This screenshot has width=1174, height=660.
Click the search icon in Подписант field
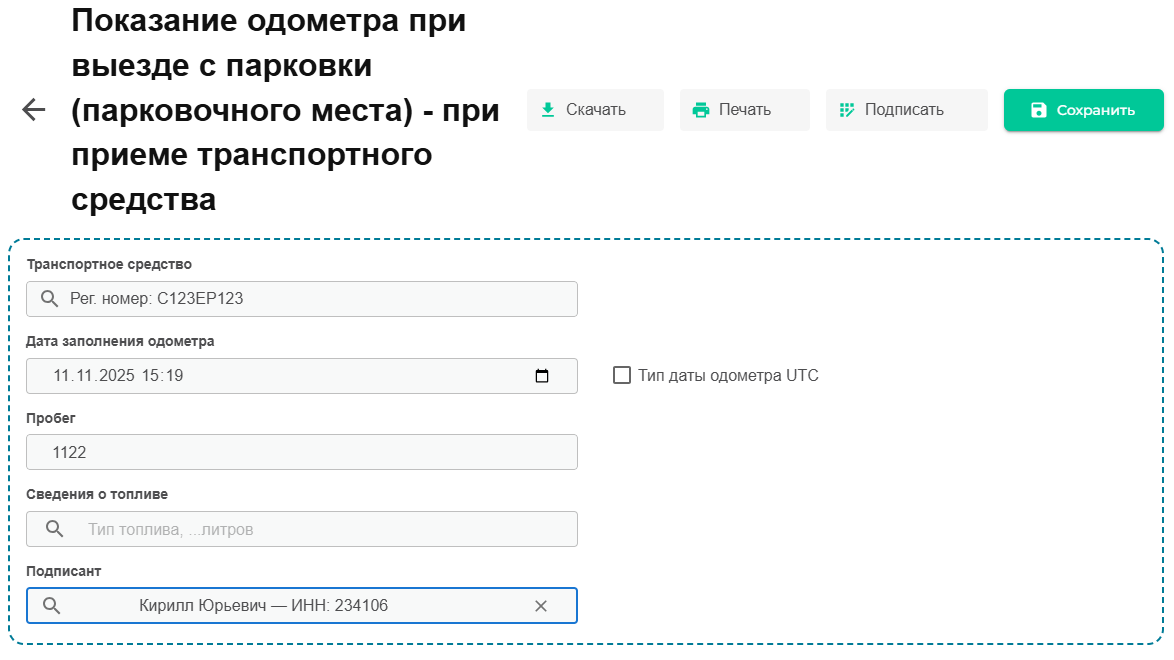tap(51, 606)
